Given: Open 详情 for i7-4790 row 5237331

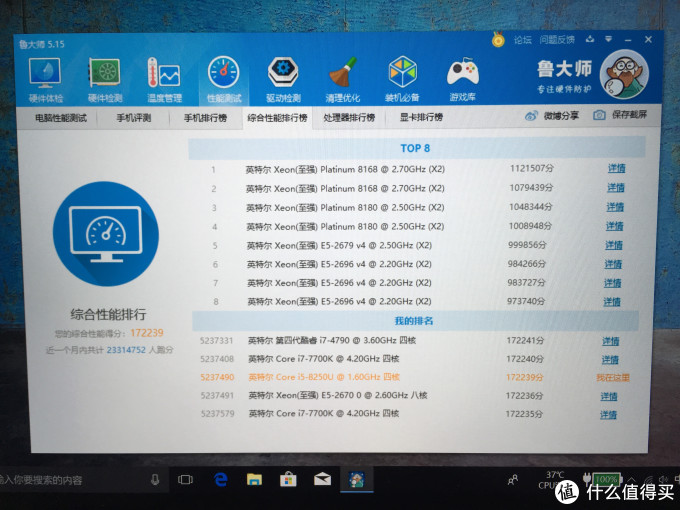Looking at the screenshot, I should point(610,341).
